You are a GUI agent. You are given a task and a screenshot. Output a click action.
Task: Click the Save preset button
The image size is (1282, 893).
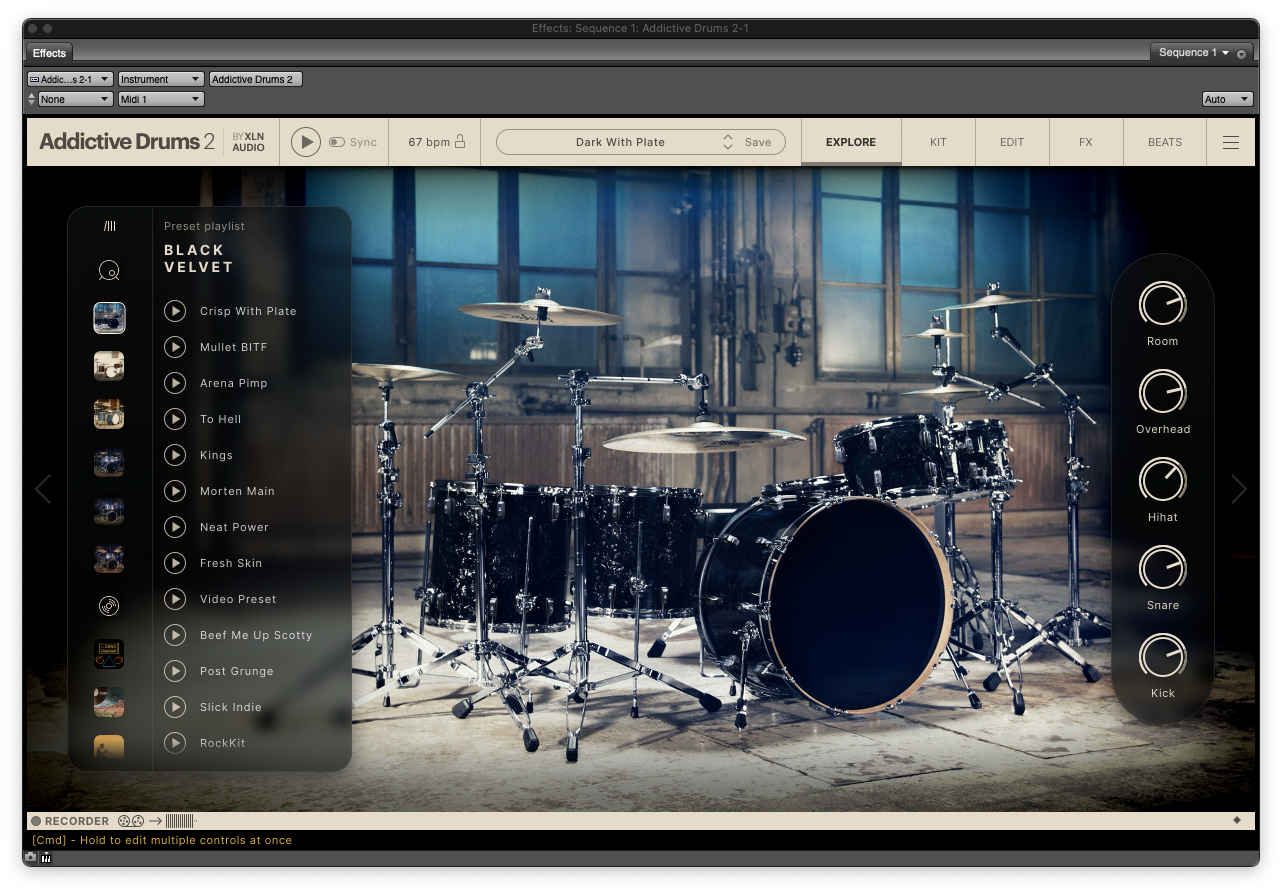tap(758, 142)
